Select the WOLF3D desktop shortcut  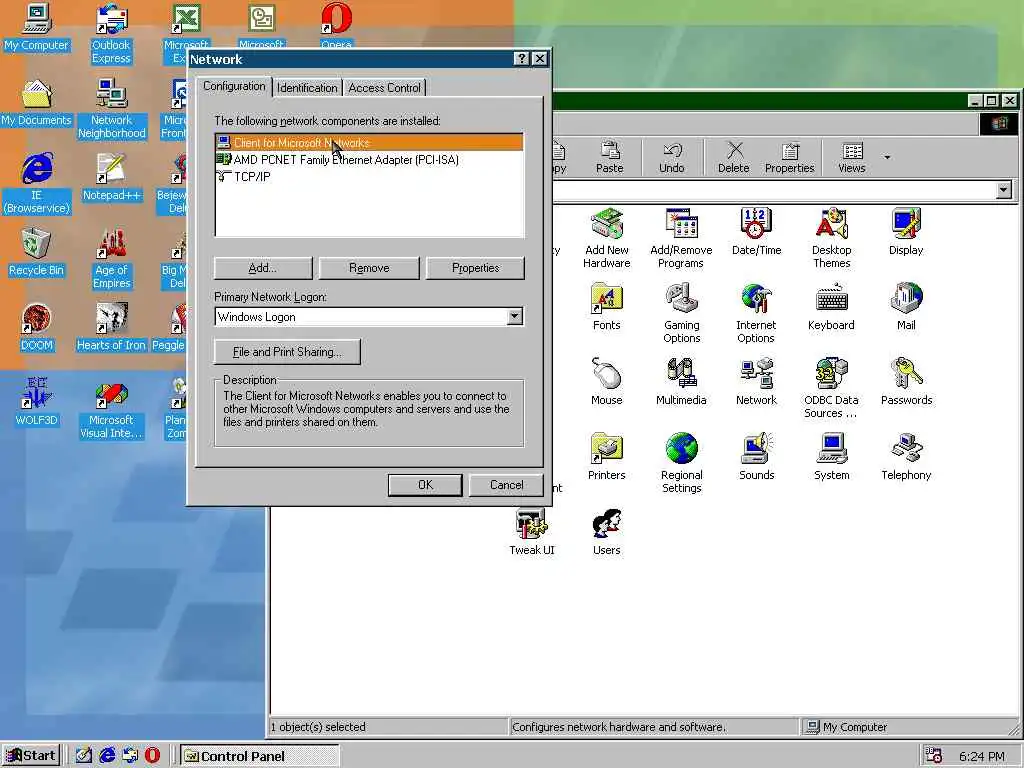pos(37,403)
